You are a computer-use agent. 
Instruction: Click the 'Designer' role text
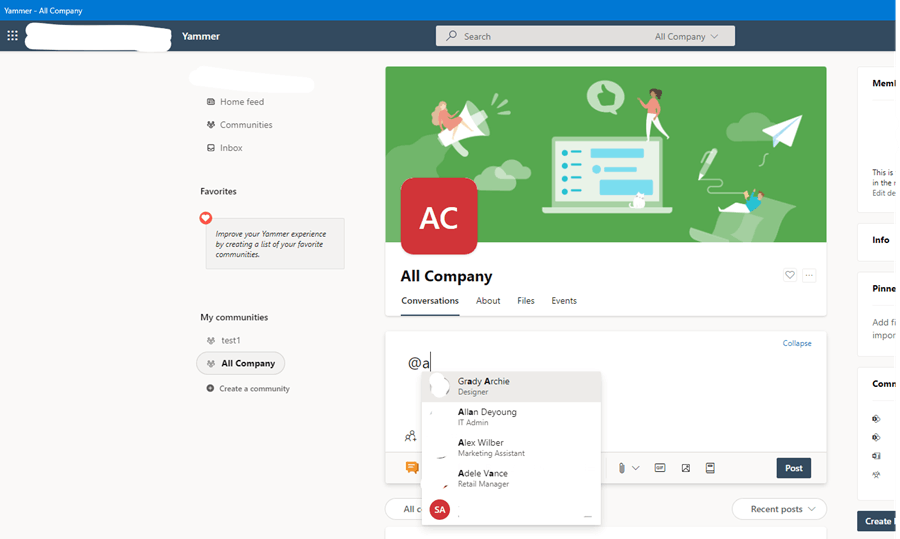click(x=473, y=392)
